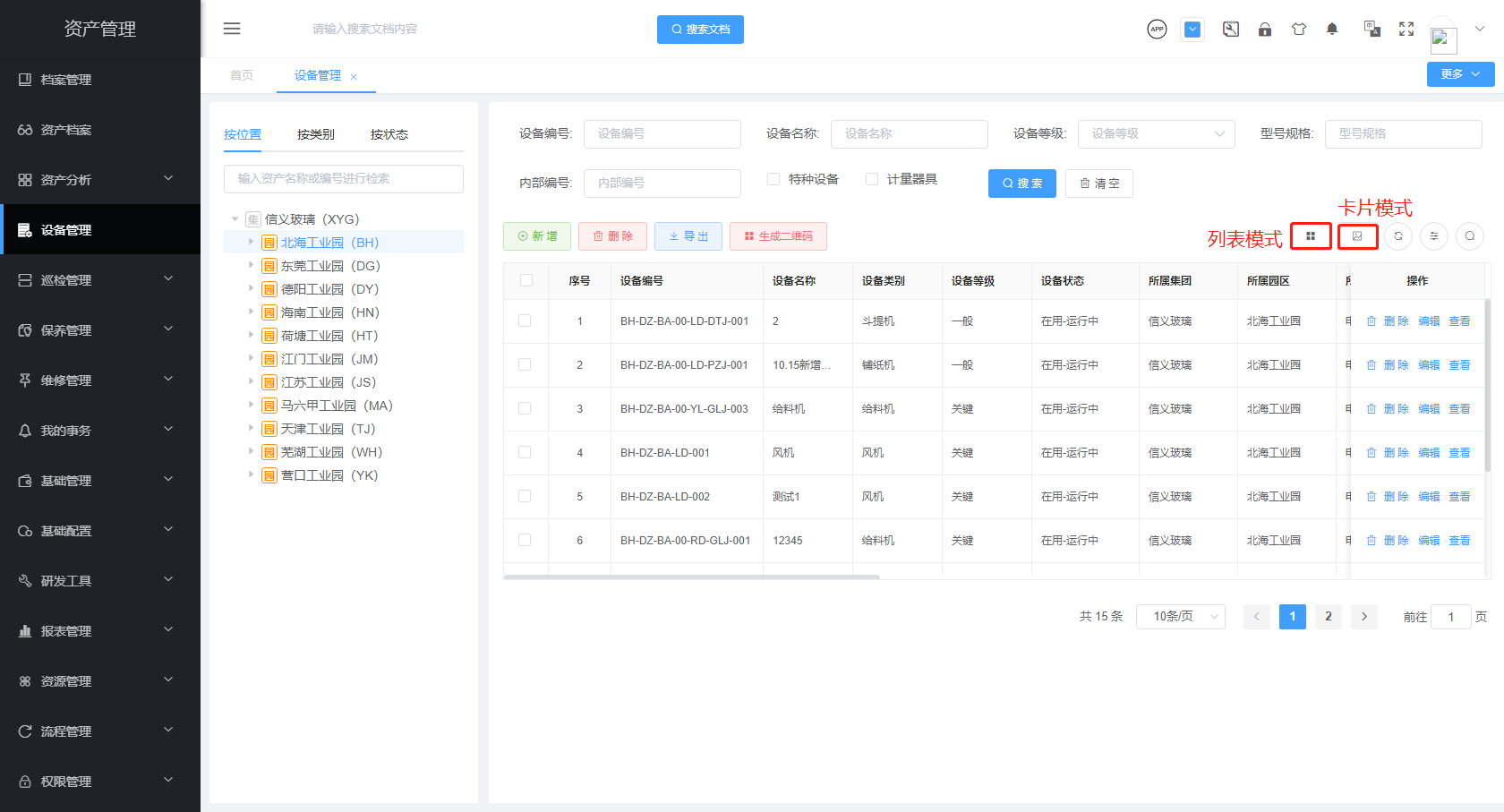
Task: Focus the tree search box 输入资产名称或编号进行检索
Action: point(344,179)
